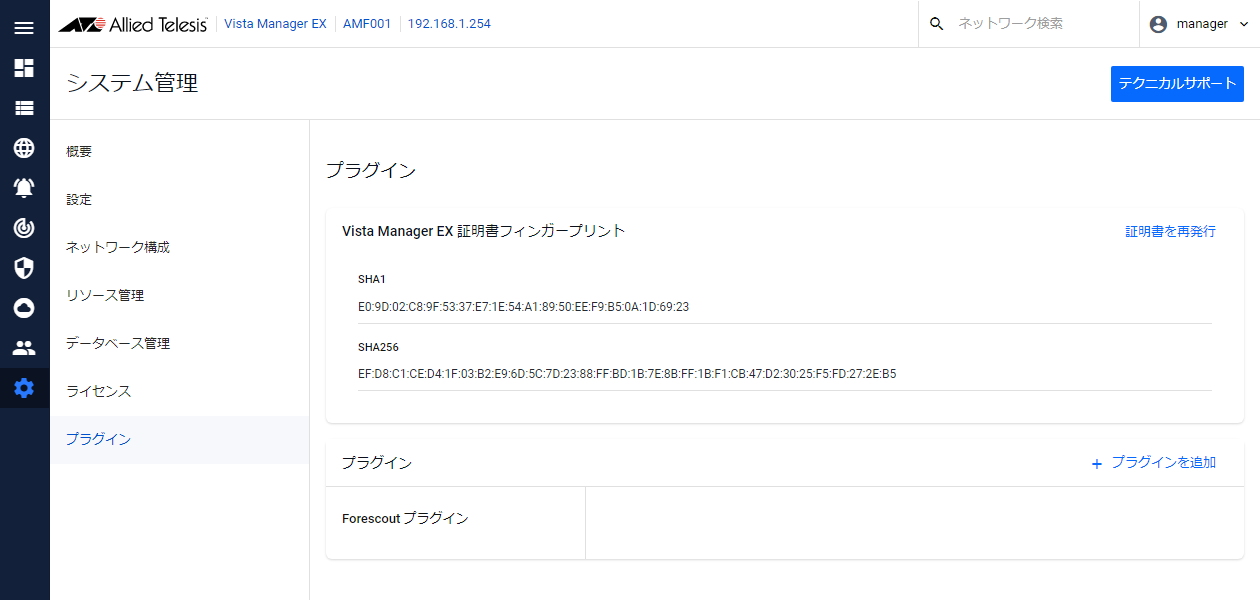Open the リソース管理 menu item

point(180,296)
